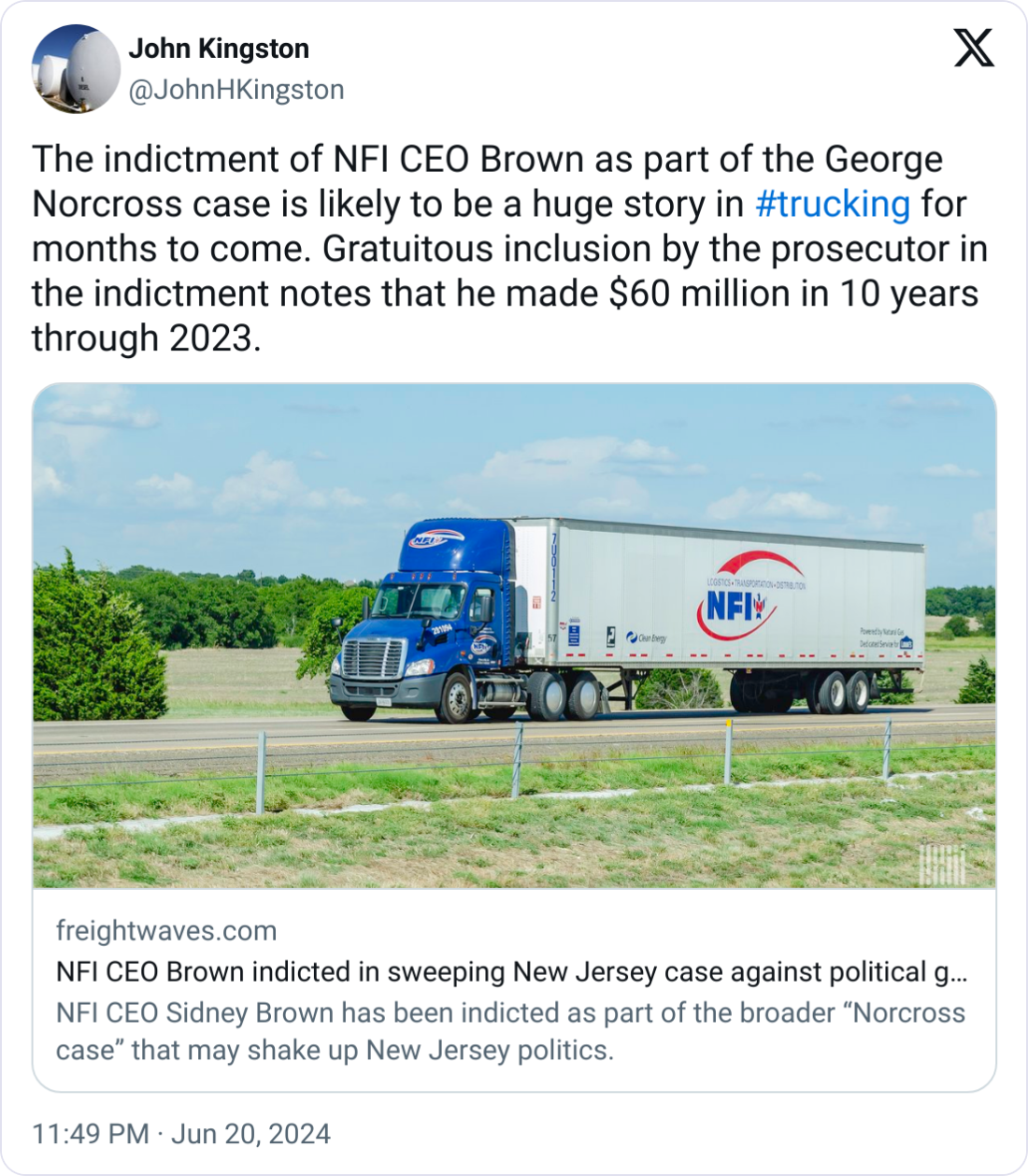The image size is (1028, 1176).
Task: Open the @JohnHKingston handle
Action: (236, 90)
